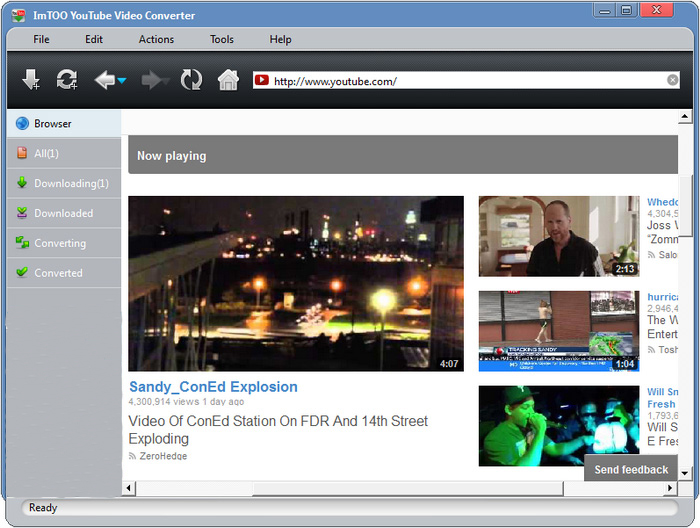700x528 pixels.
Task: Open the Downloaded list
Action: coord(64,213)
